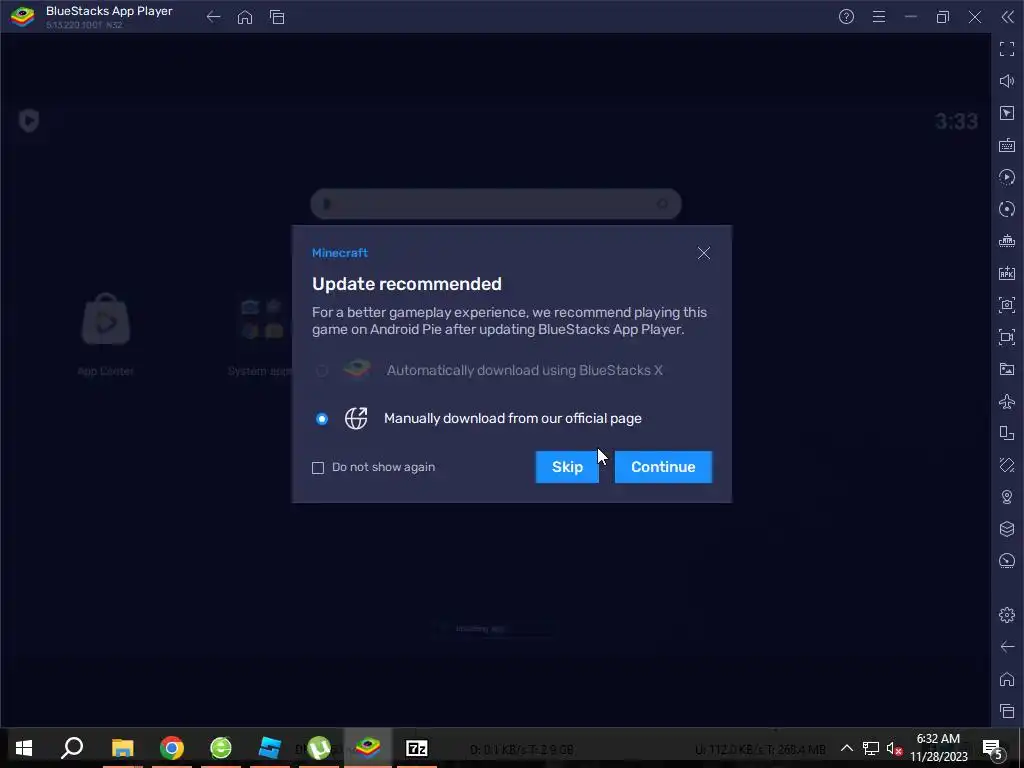Open App Center in BlueStacks home

106,334
